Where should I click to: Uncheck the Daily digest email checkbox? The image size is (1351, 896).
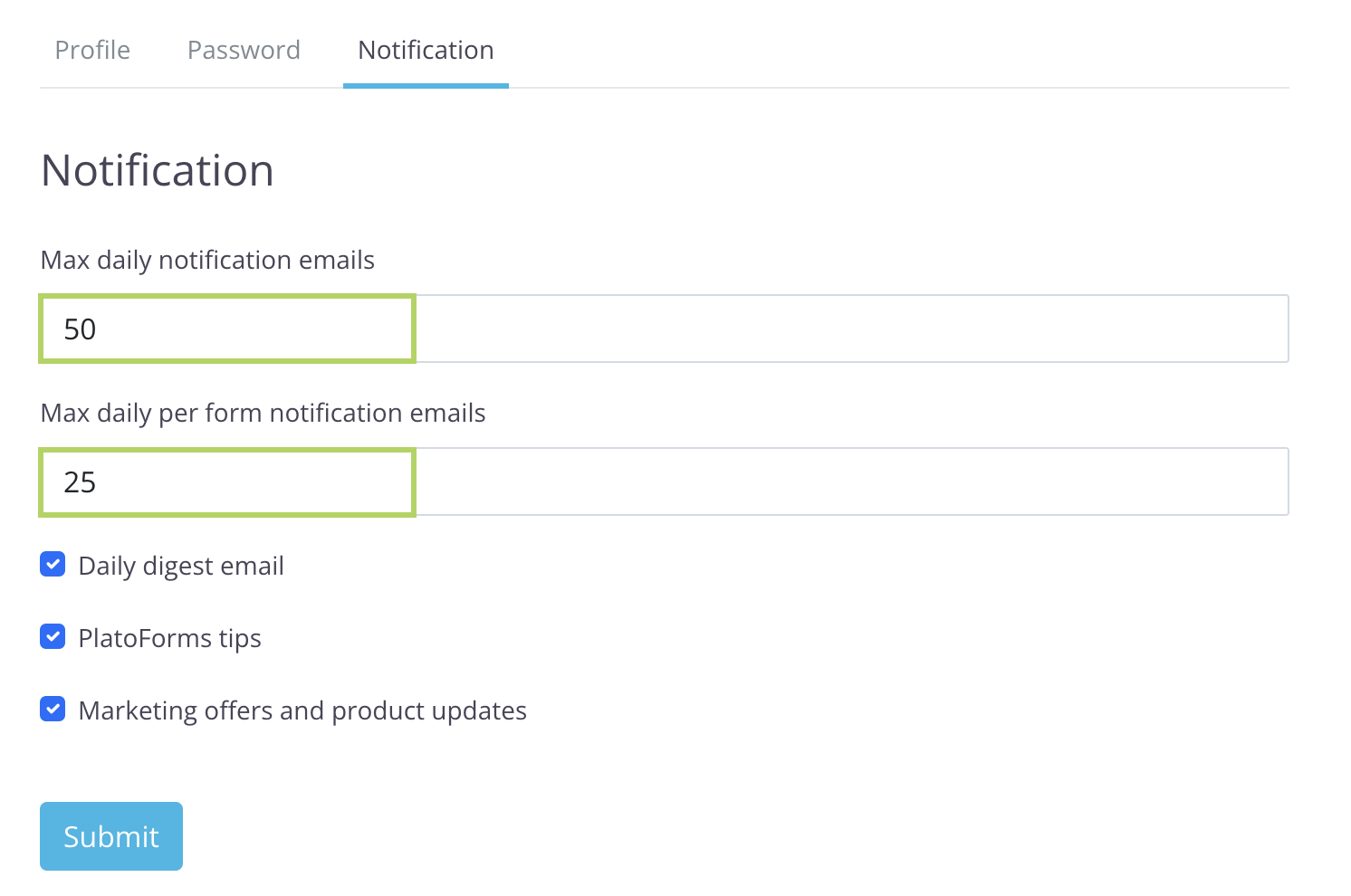point(53,565)
